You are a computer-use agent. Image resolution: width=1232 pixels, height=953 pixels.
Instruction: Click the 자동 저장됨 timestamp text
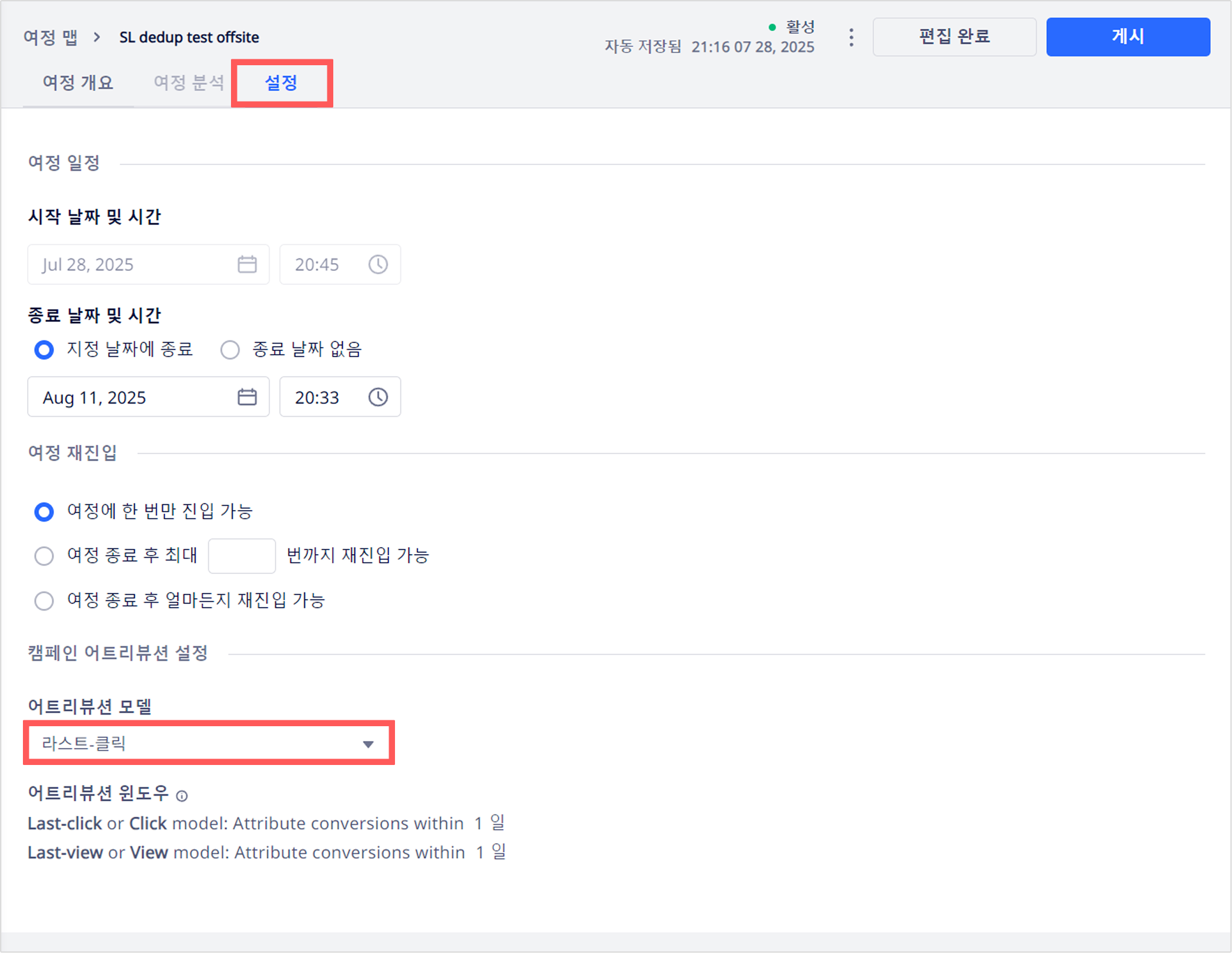tap(709, 47)
